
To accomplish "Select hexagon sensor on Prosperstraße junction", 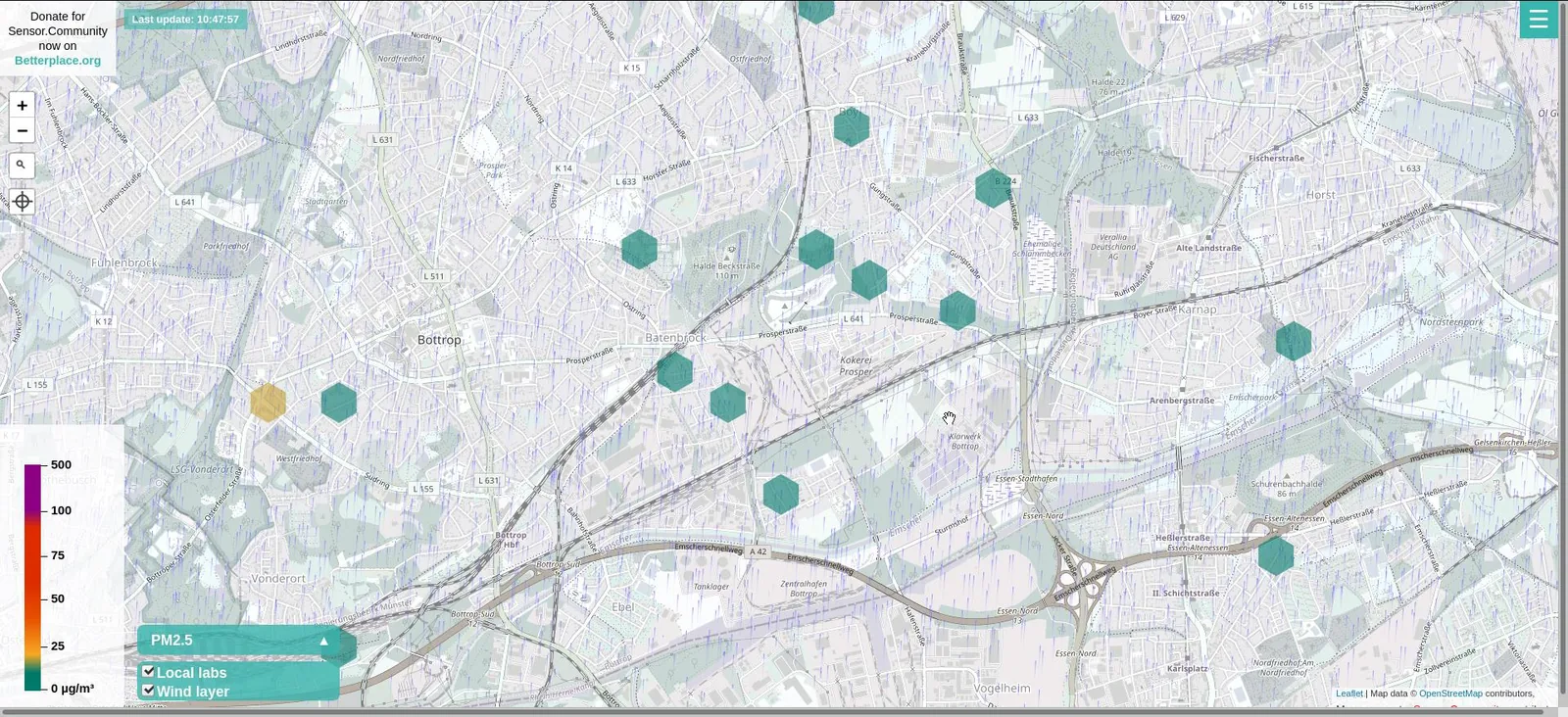I will 957,311.
